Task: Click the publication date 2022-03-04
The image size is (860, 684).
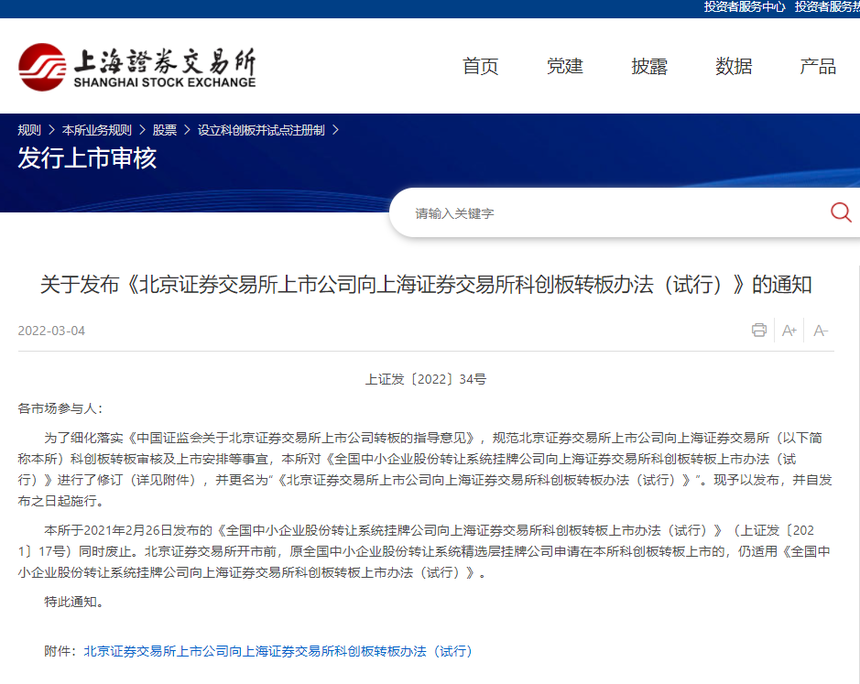Action: (x=52, y=331)
